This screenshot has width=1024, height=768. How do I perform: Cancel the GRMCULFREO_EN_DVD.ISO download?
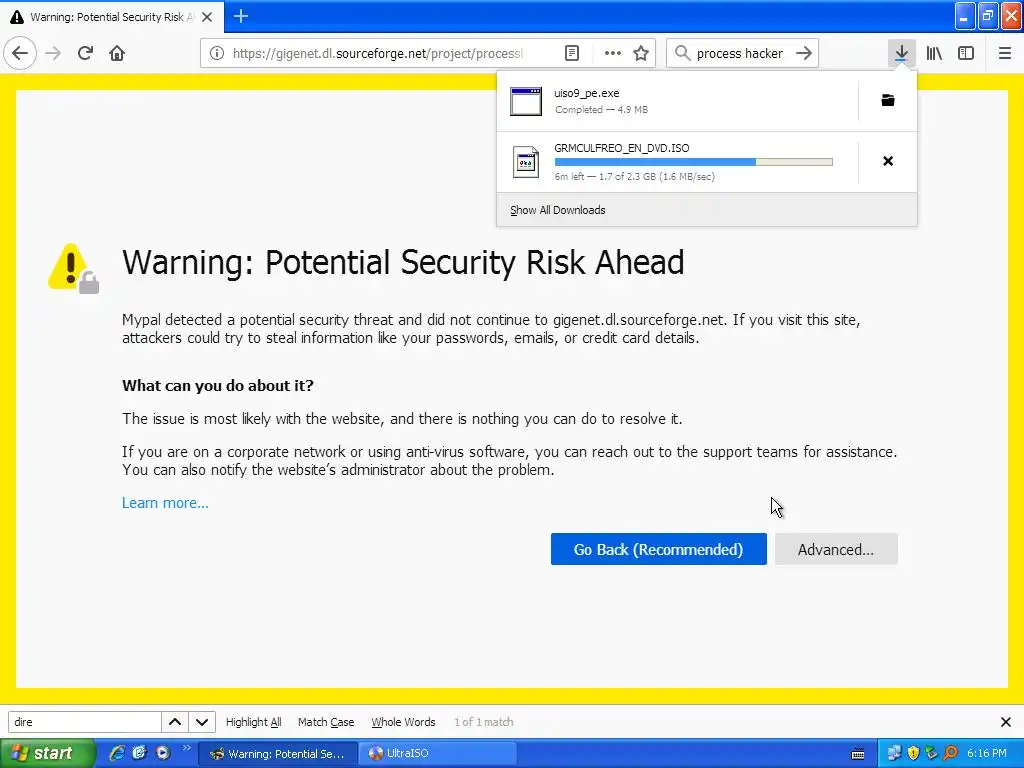point(888,161)
